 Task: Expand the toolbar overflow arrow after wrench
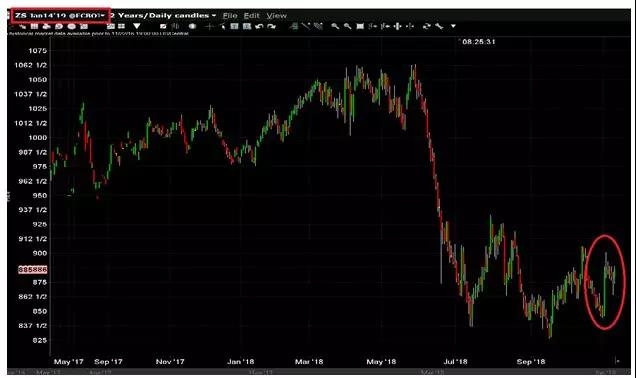click(x=453, y=26)
